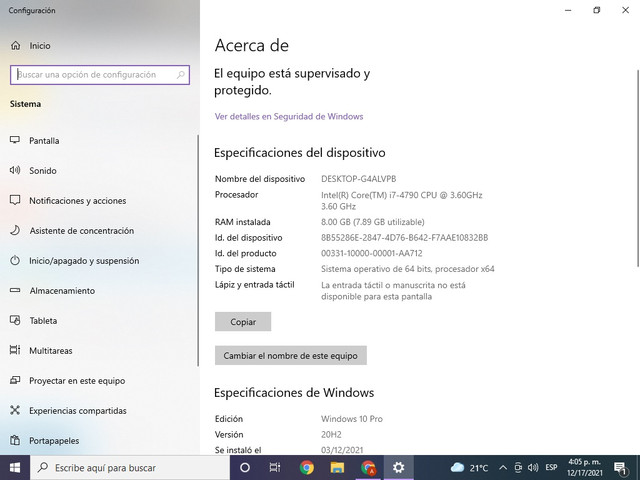Click RAM value 8.00 GB (7.89 GB utilizable)

(x=373, y=222)
